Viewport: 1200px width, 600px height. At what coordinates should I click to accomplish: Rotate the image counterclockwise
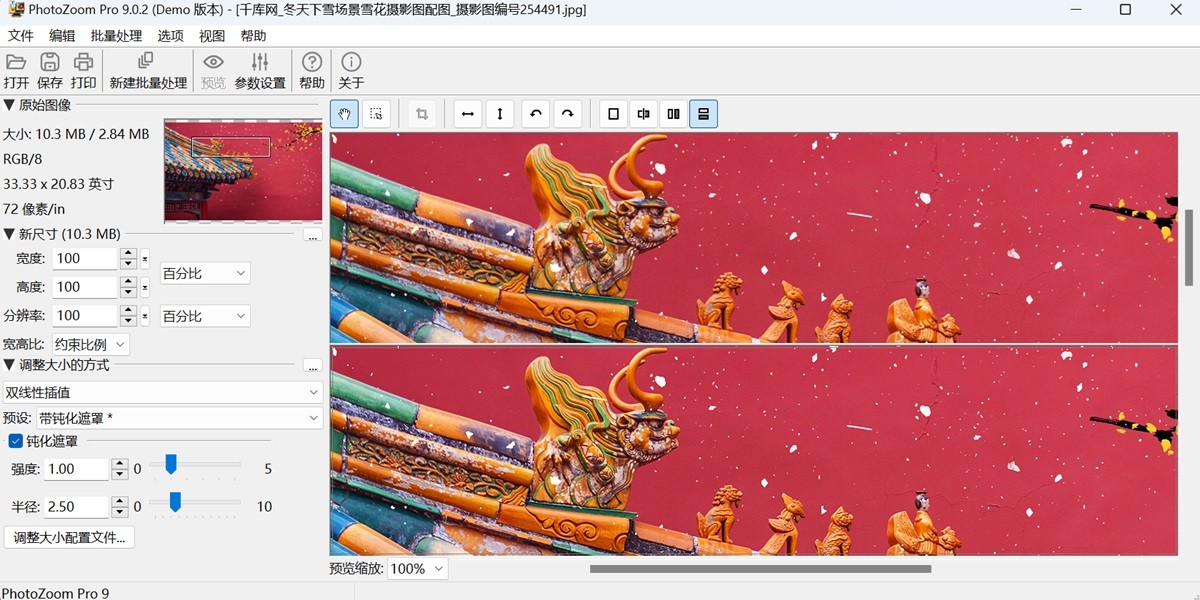[x=535, y=113]
